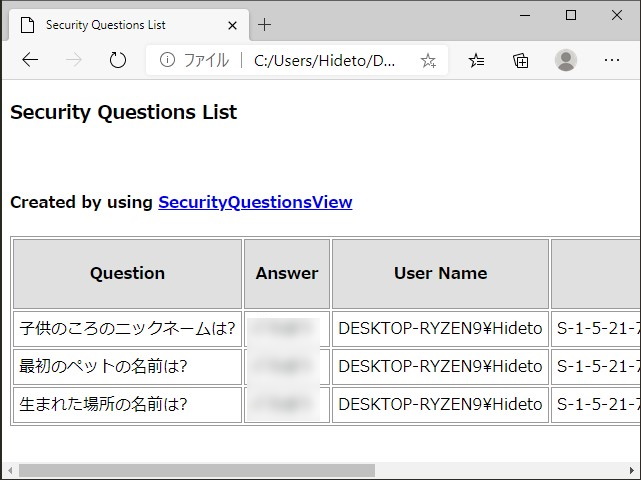Click the ファイル label in the address bar
The width and height of the screenshot is (641, 480).
(206, 61)
